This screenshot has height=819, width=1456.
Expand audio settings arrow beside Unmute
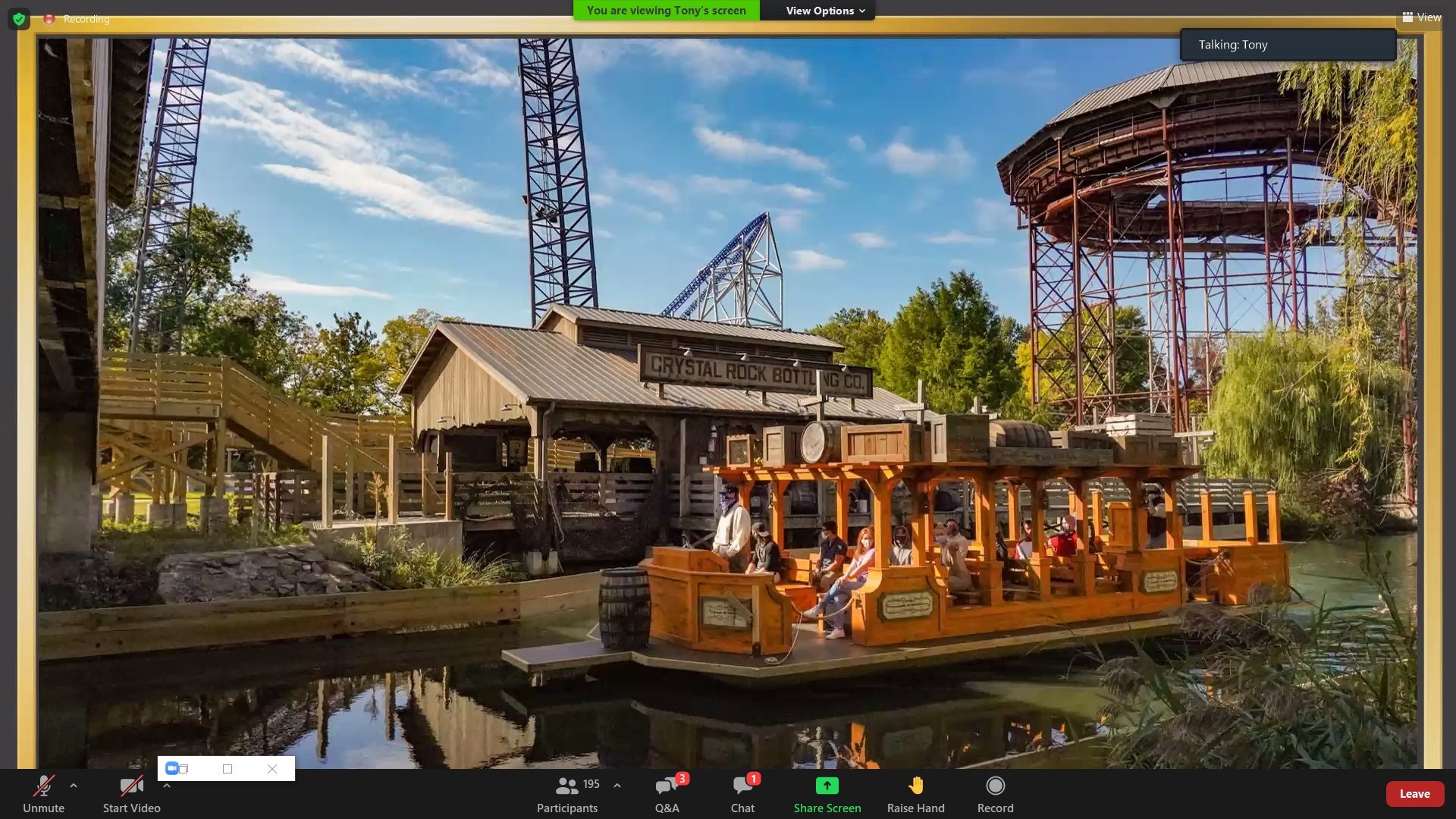point(74,786)
